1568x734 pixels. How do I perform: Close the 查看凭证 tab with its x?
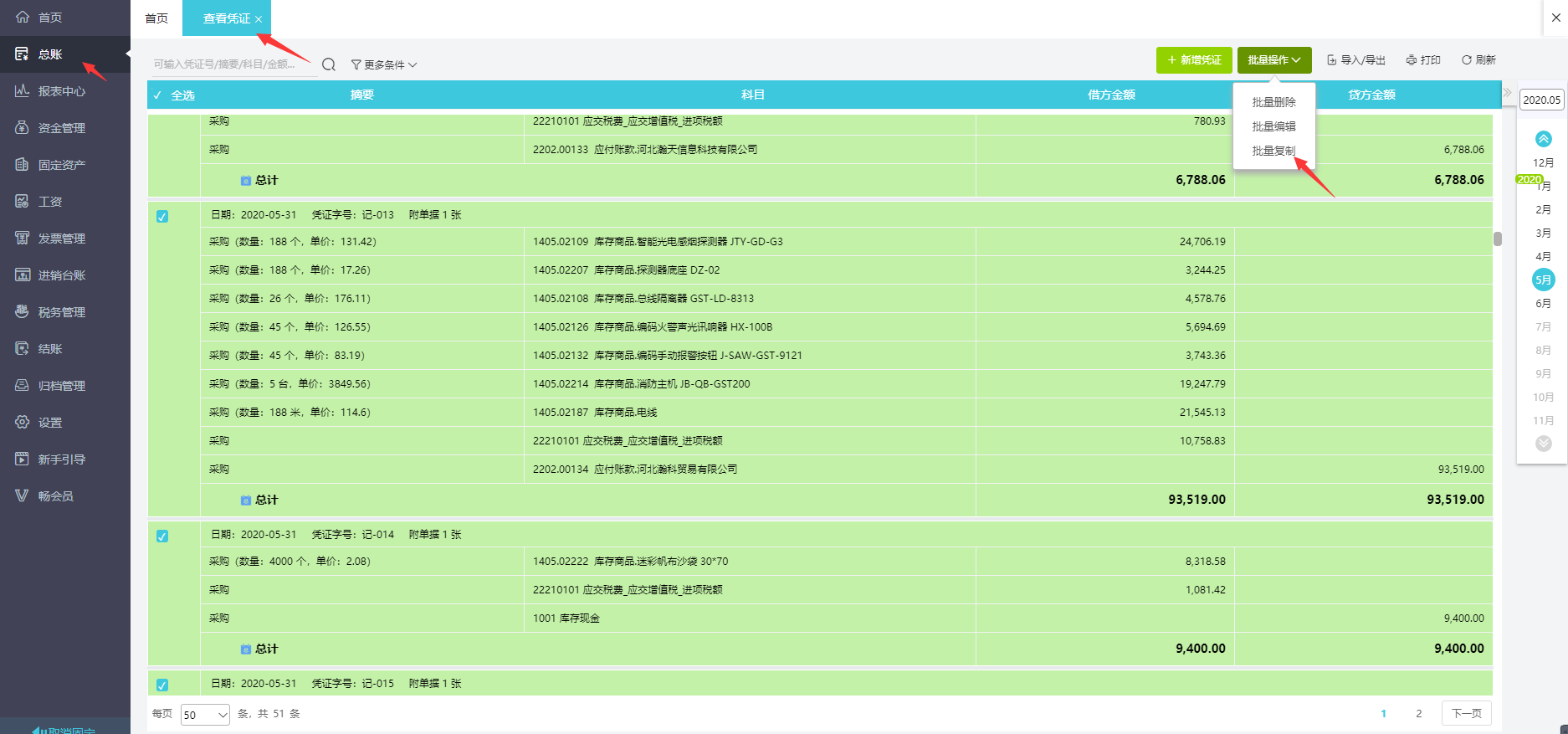(259, 19)
